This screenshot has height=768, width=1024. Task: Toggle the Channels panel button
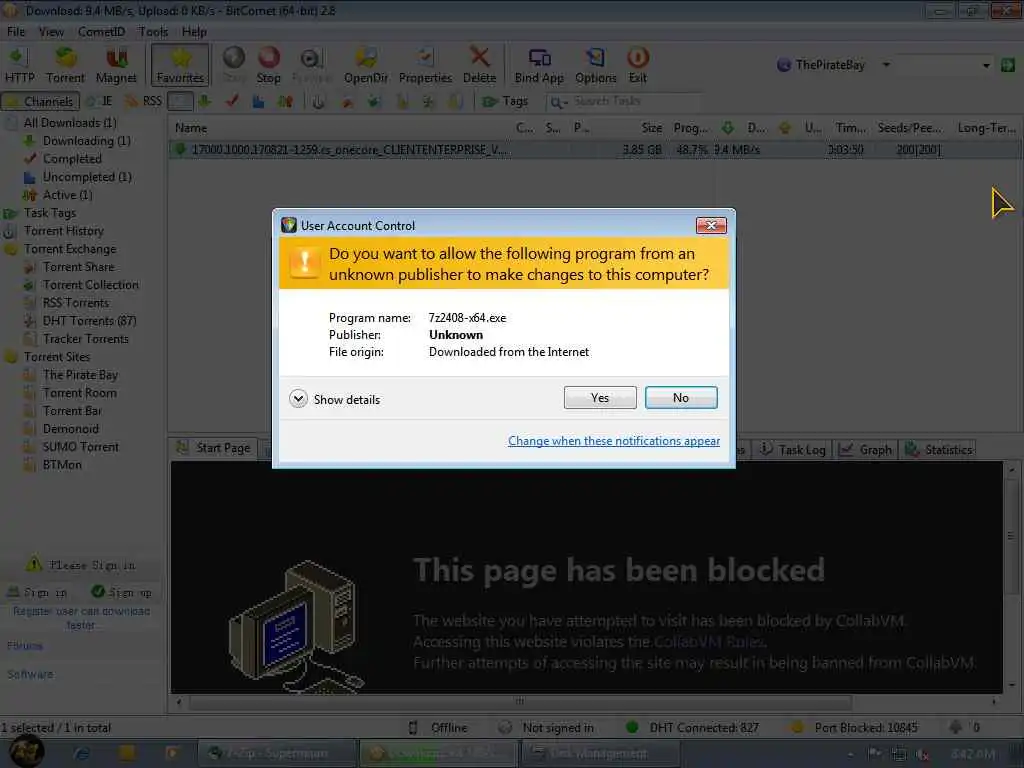click(40, 101)
